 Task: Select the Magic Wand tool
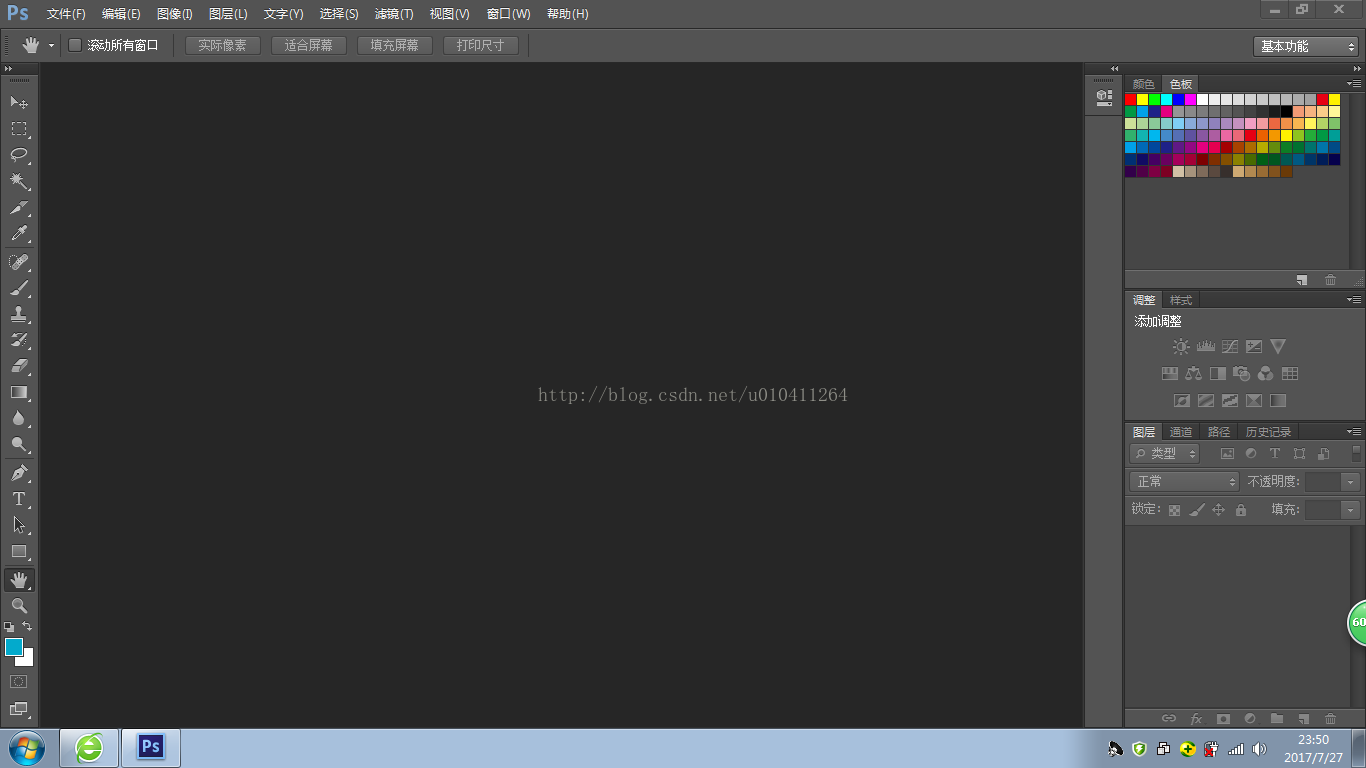click(x=19, y=181)
